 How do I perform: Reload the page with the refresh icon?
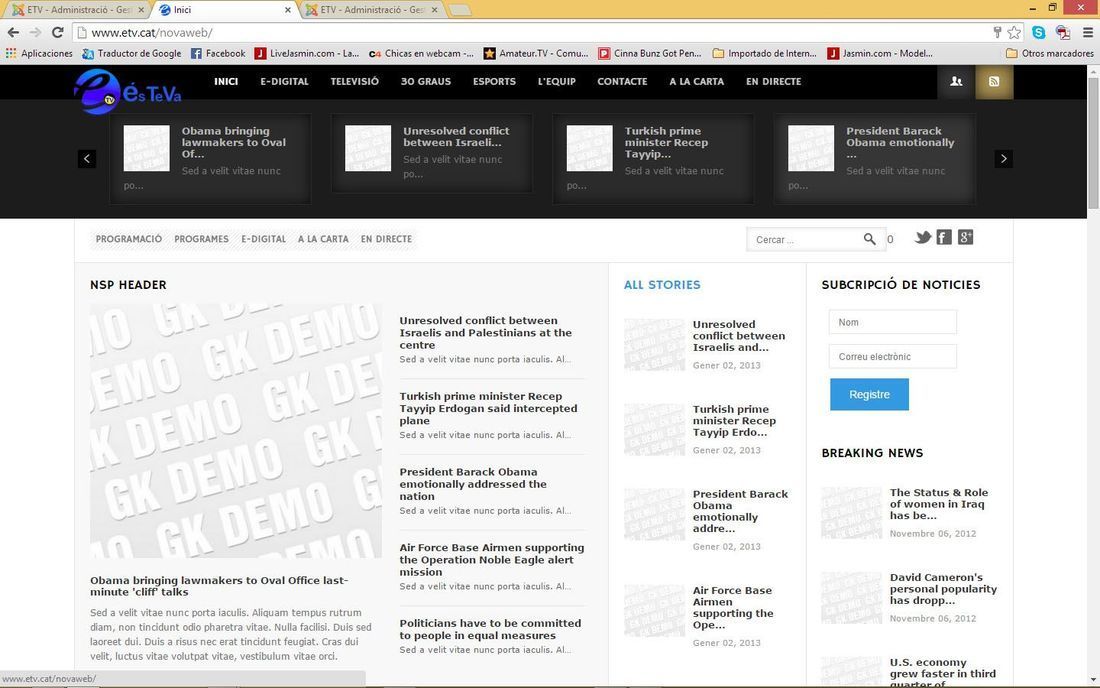tap(58, 32)
